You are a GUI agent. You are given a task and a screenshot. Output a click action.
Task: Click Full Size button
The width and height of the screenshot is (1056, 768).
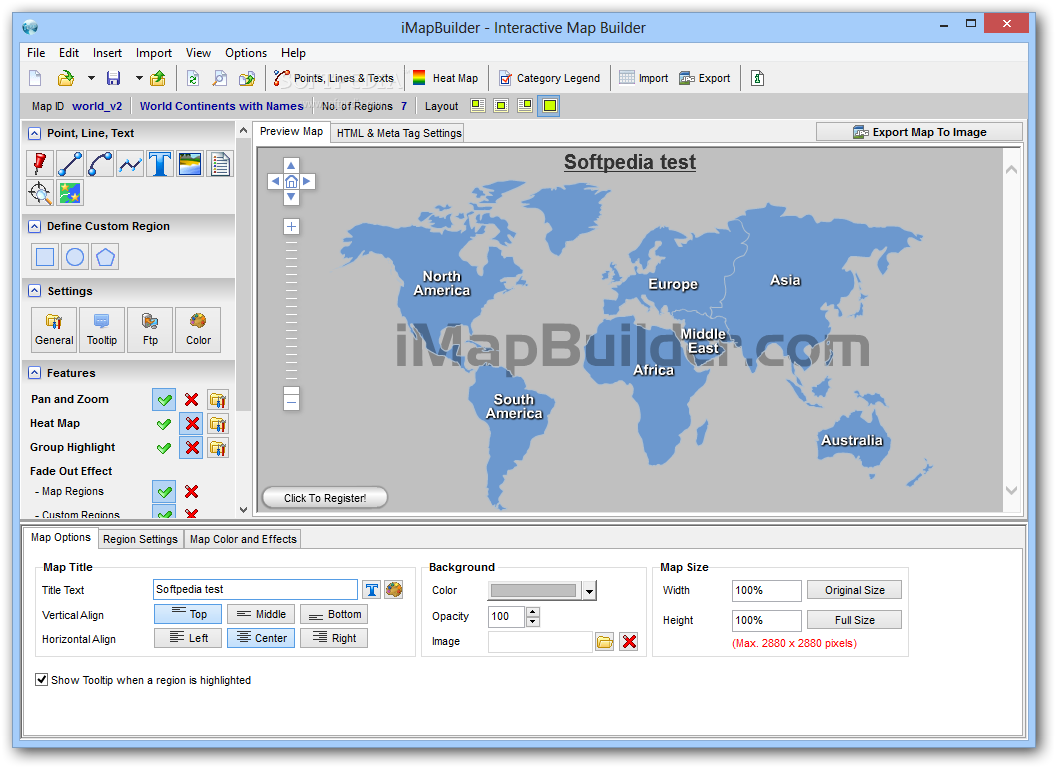click(854, 620)
